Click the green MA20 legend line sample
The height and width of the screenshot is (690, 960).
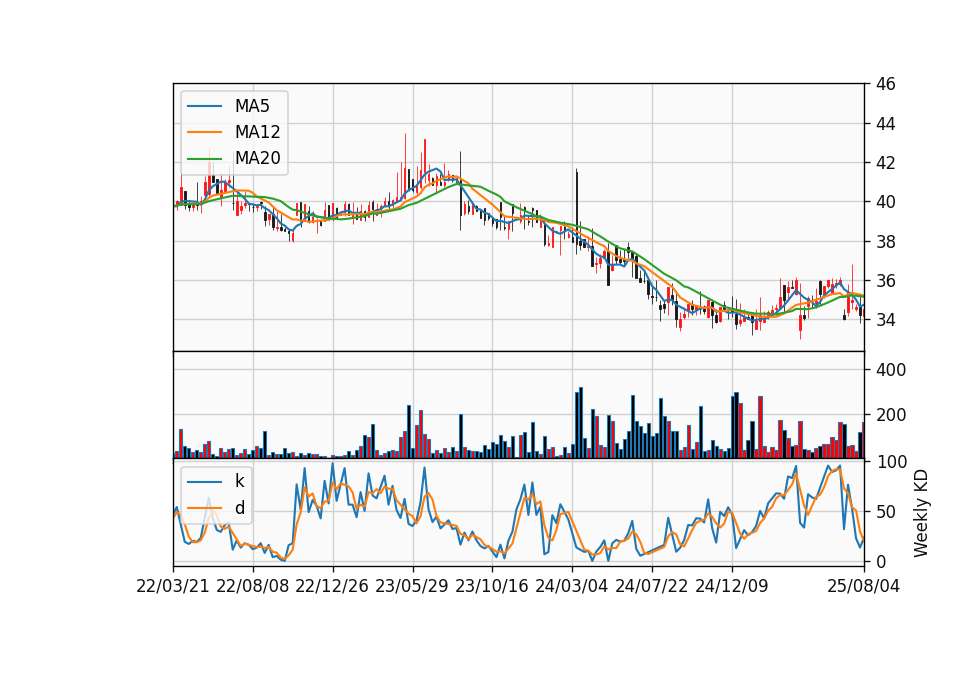pos(204,159)
